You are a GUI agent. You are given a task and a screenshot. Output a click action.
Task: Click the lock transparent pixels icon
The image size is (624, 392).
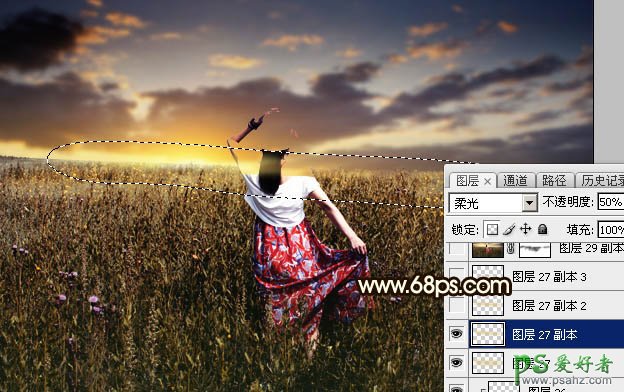492,229
